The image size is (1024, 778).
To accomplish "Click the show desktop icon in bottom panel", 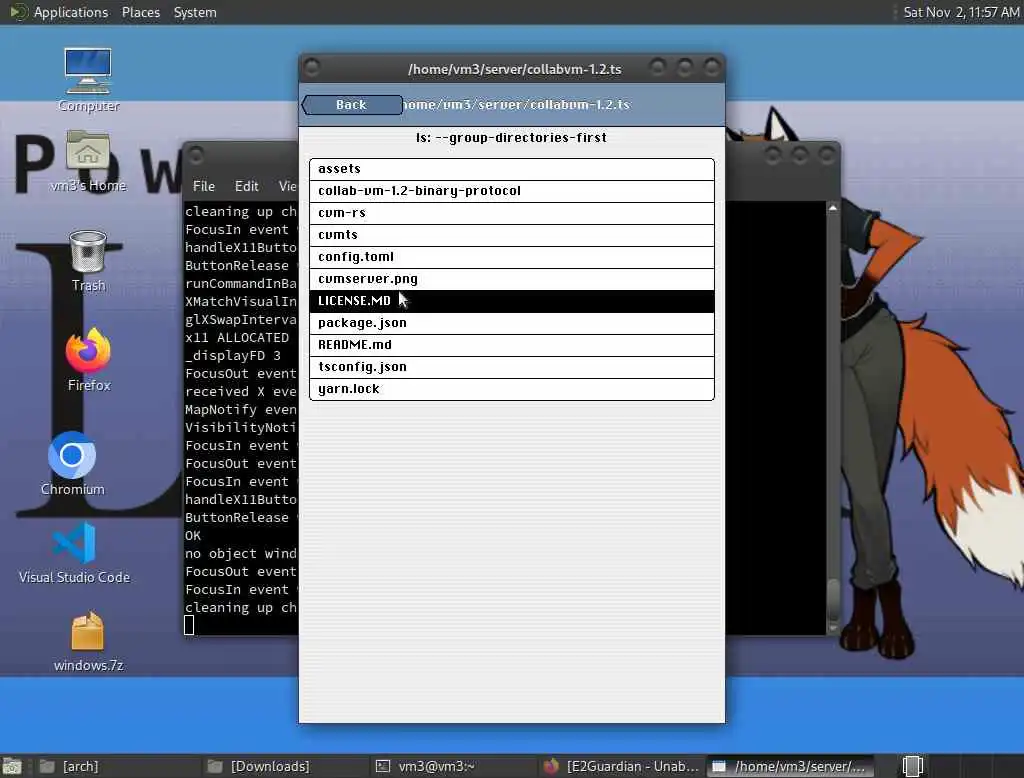I will 12,766.
